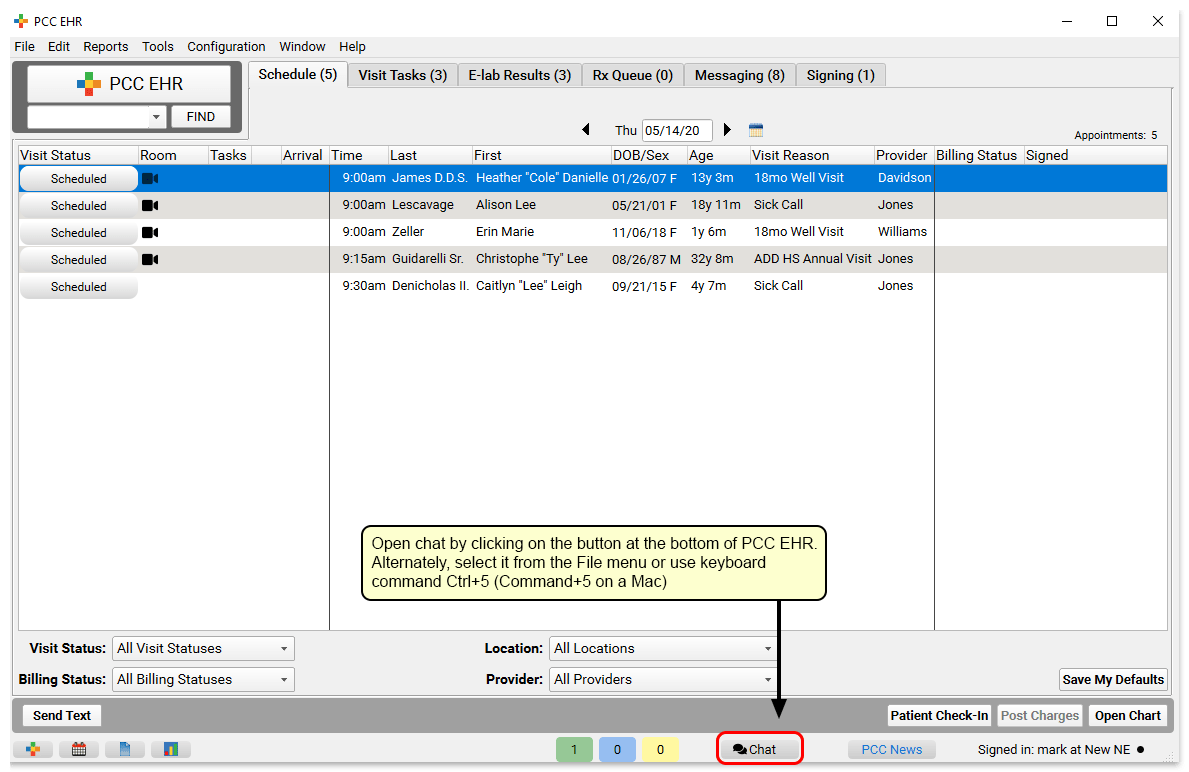1189x772 pixels.
Task: Open the calendar date picker icon beside the date
Action: tap(756, 130)
